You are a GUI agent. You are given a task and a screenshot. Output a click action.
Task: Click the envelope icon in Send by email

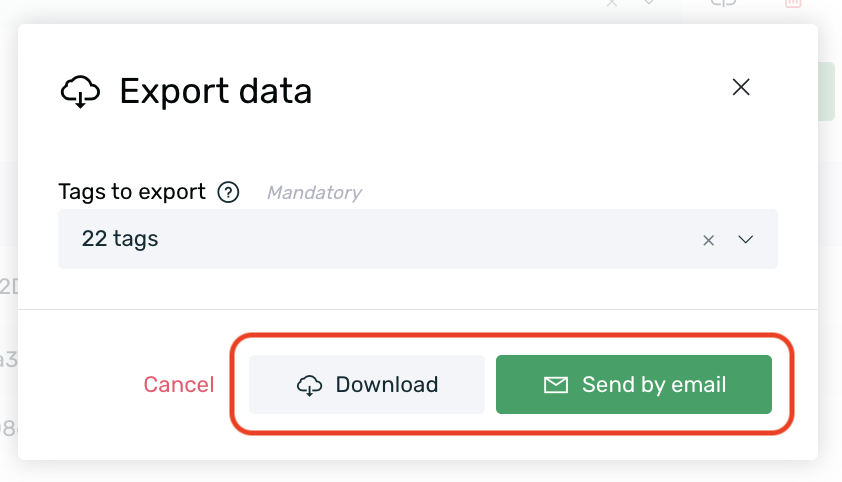click(556, 385)
